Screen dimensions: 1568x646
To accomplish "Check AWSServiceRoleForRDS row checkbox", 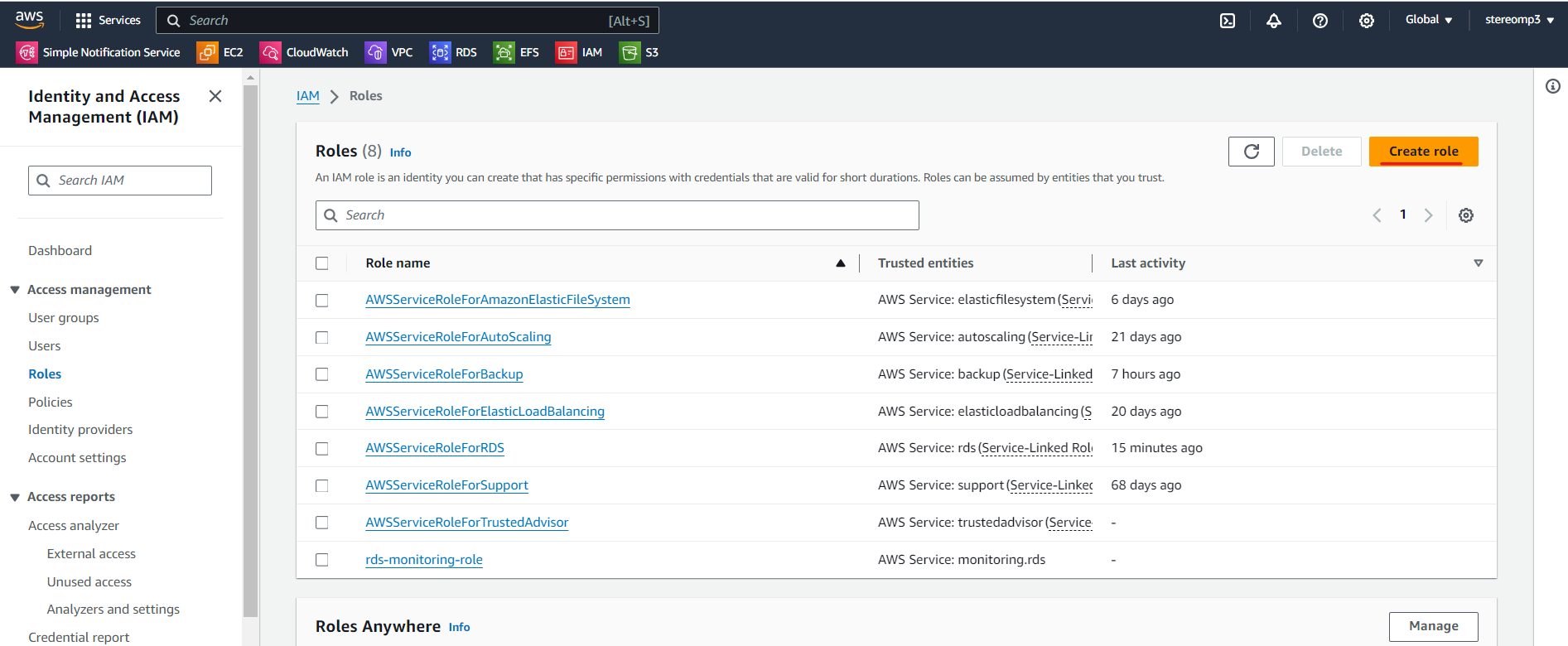I will (322, 448).
